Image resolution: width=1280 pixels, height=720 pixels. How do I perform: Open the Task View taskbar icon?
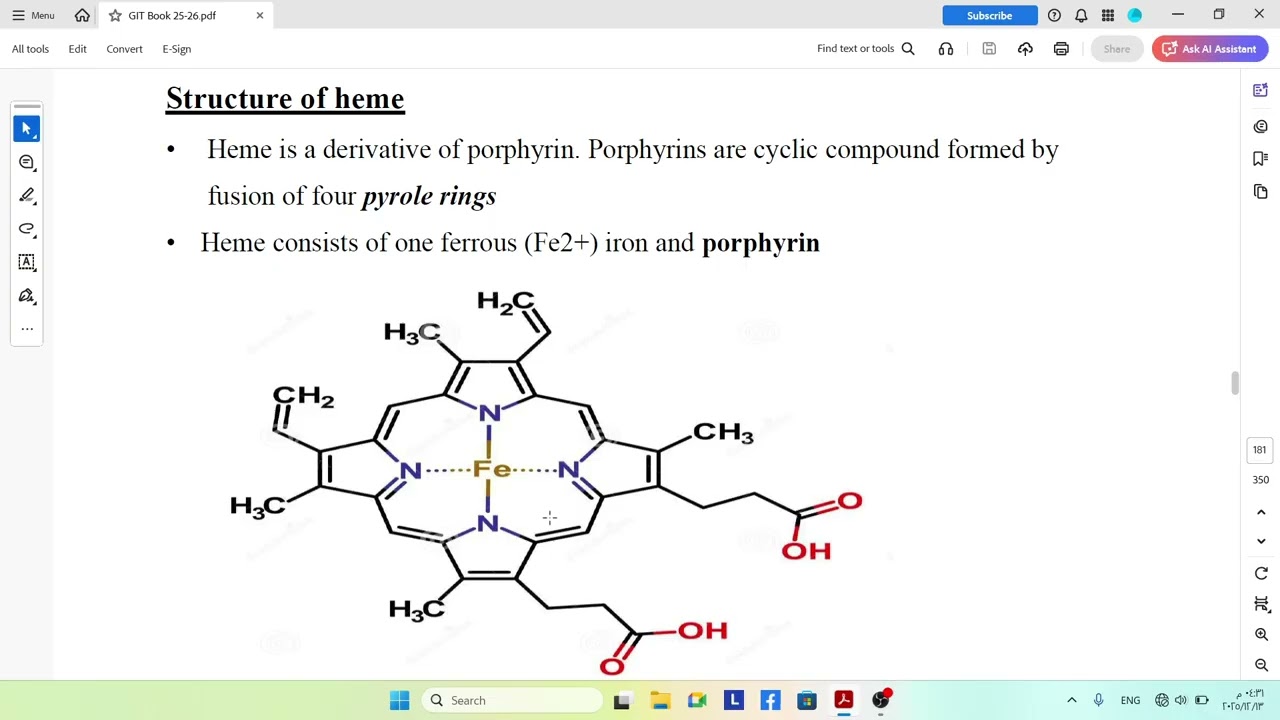tap(622, 701)
